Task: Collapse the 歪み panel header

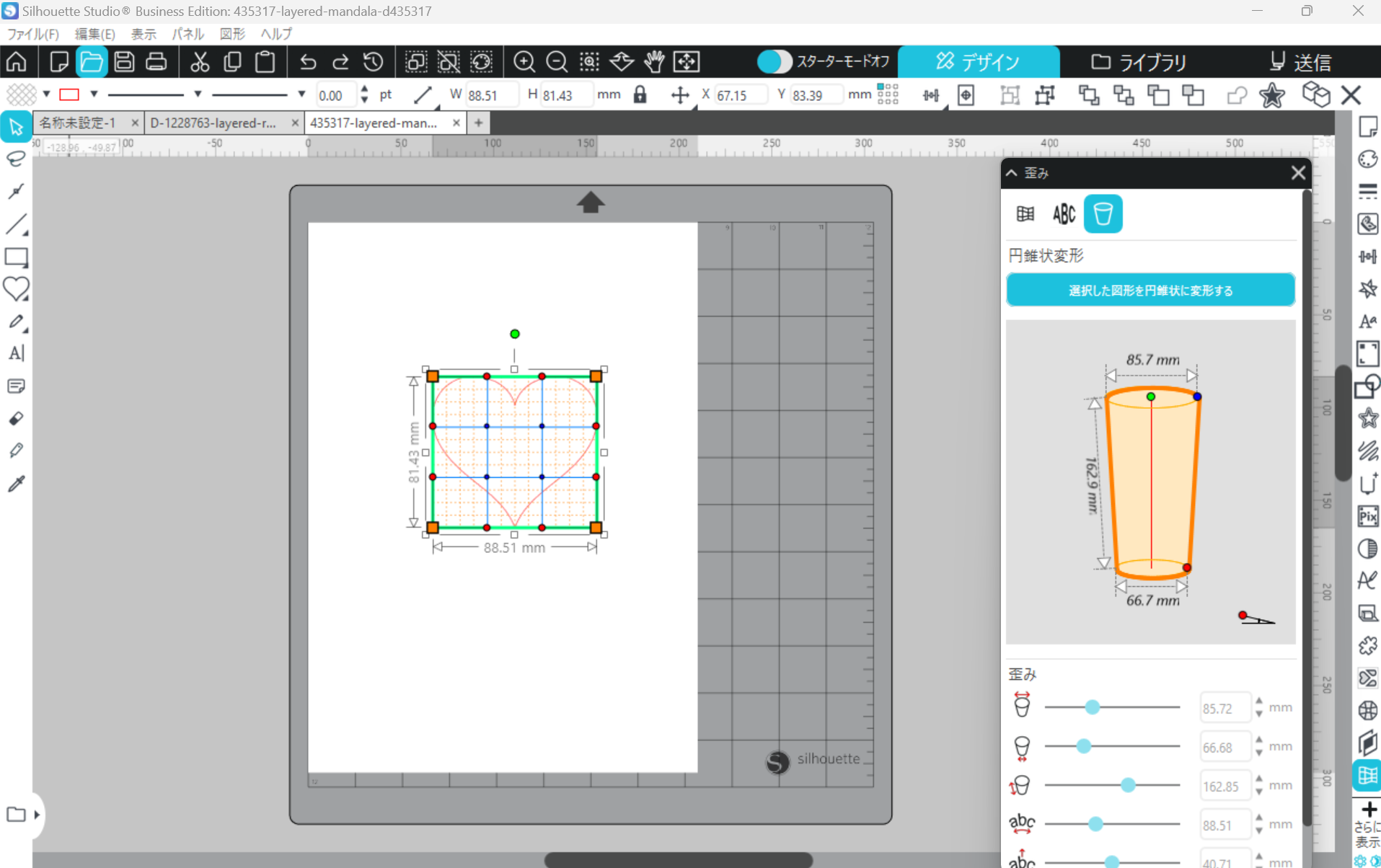Action: 1012,173
